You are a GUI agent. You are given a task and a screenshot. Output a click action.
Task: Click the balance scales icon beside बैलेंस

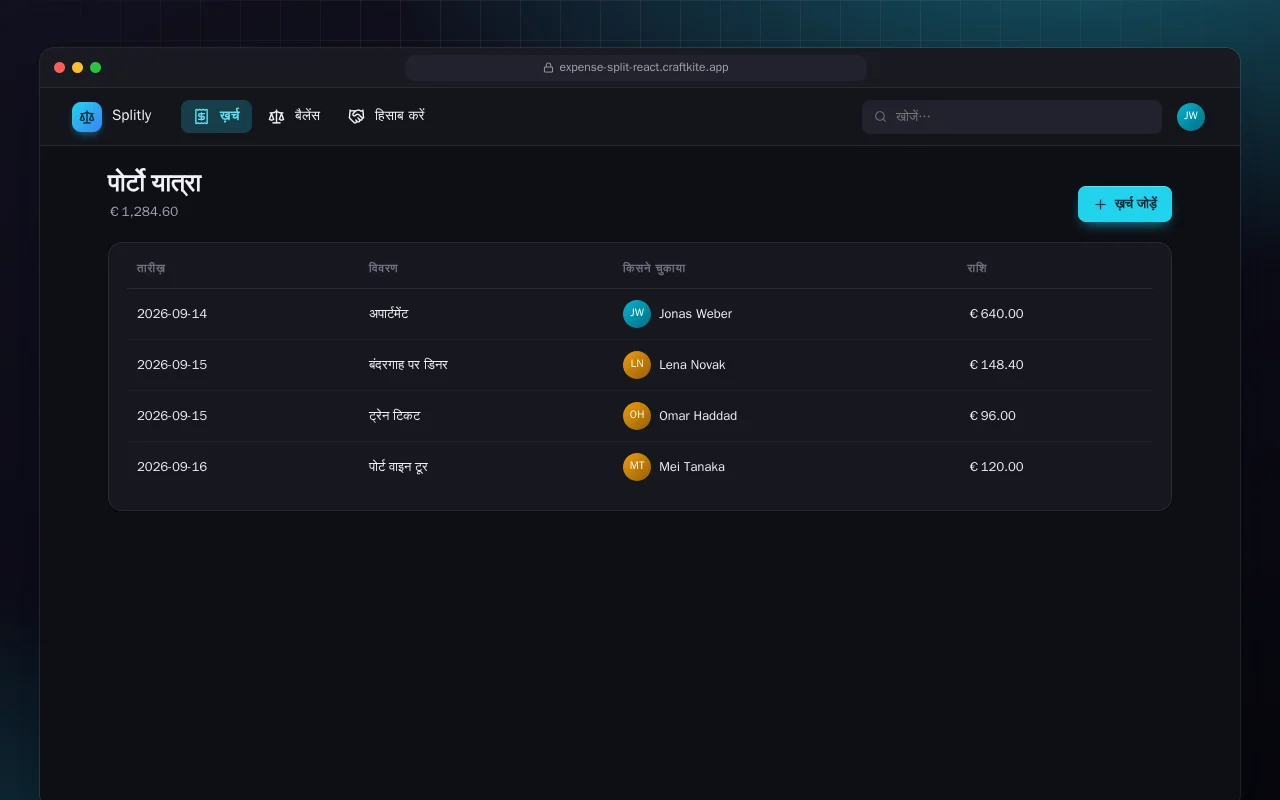point(277,117)
